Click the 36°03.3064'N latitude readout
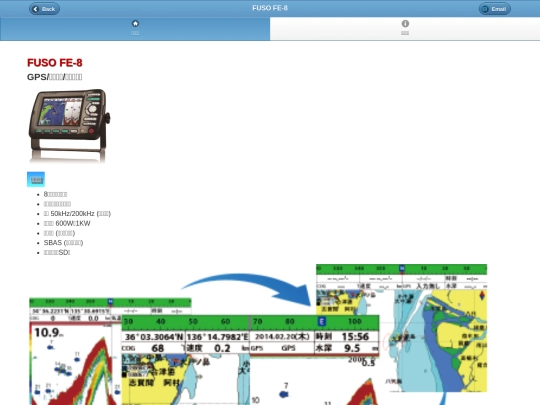The height and width of the screenshot is (405, 540). pos(154,336)
